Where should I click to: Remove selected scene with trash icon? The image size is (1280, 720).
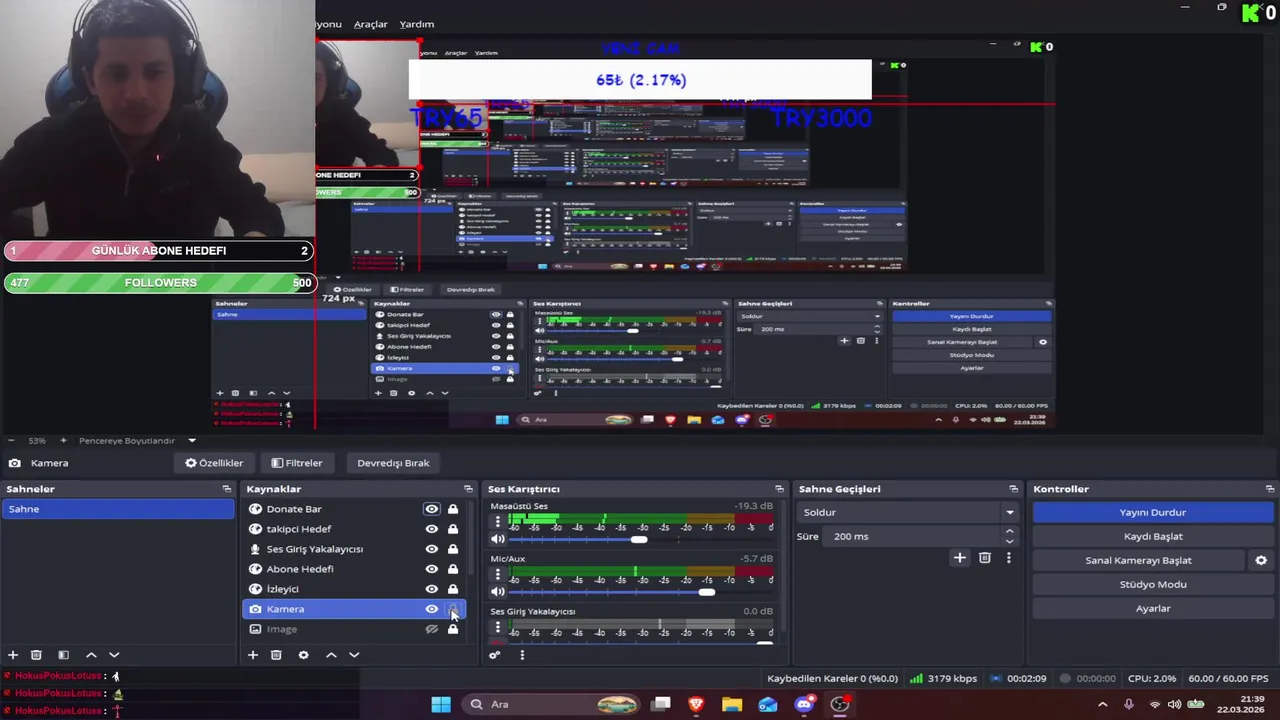click(x=36, y=655)
